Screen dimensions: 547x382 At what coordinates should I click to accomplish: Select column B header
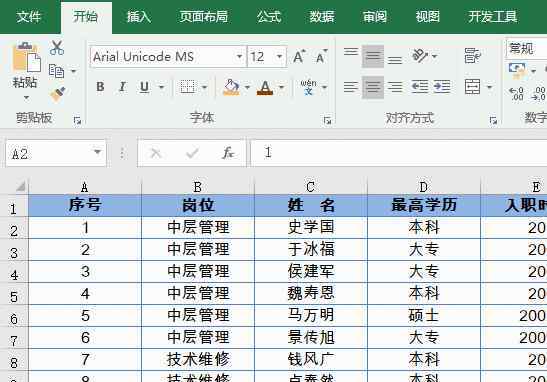pyautogui.click(x=198, y=187)
